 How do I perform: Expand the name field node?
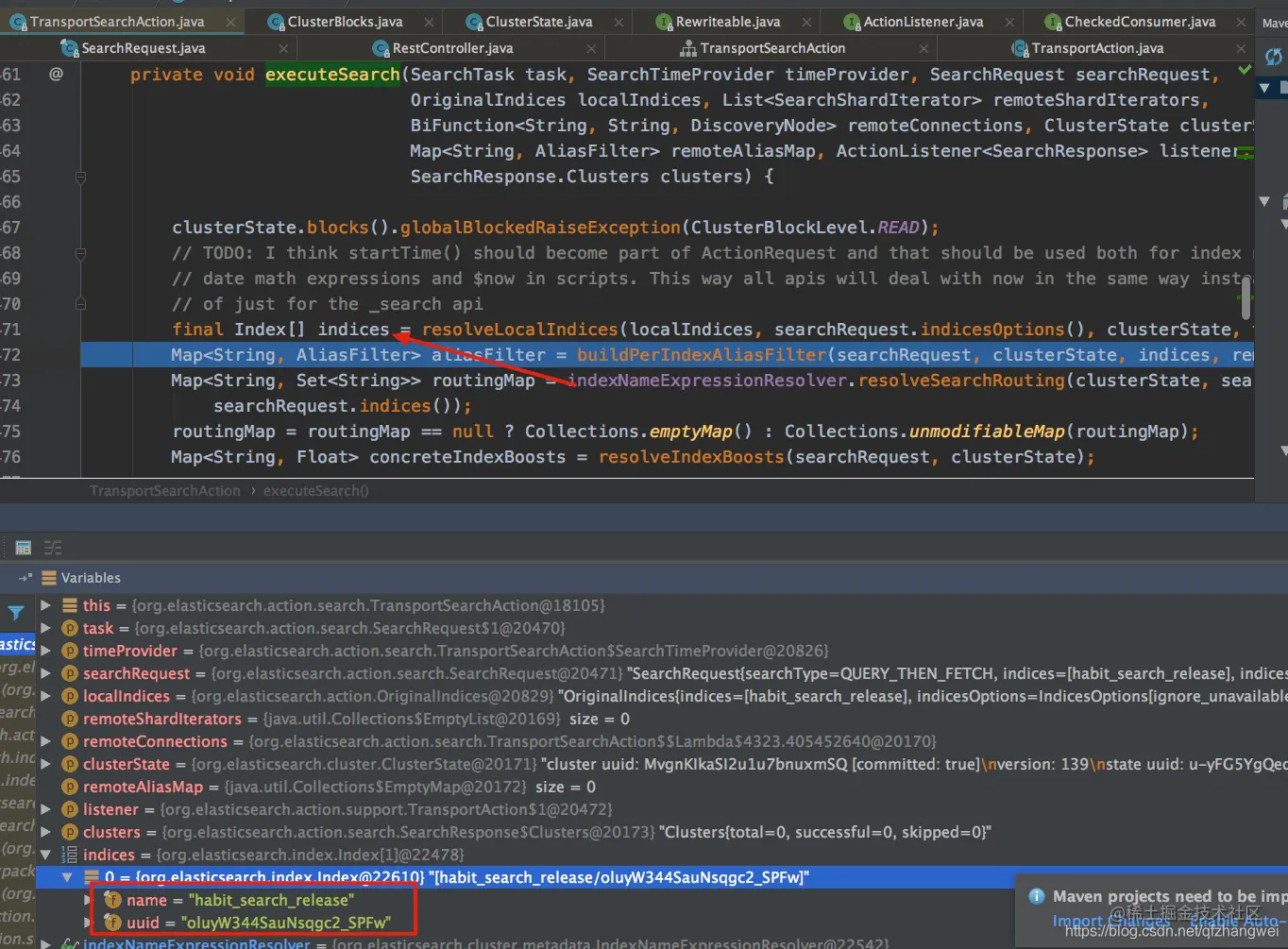[88, 900]
